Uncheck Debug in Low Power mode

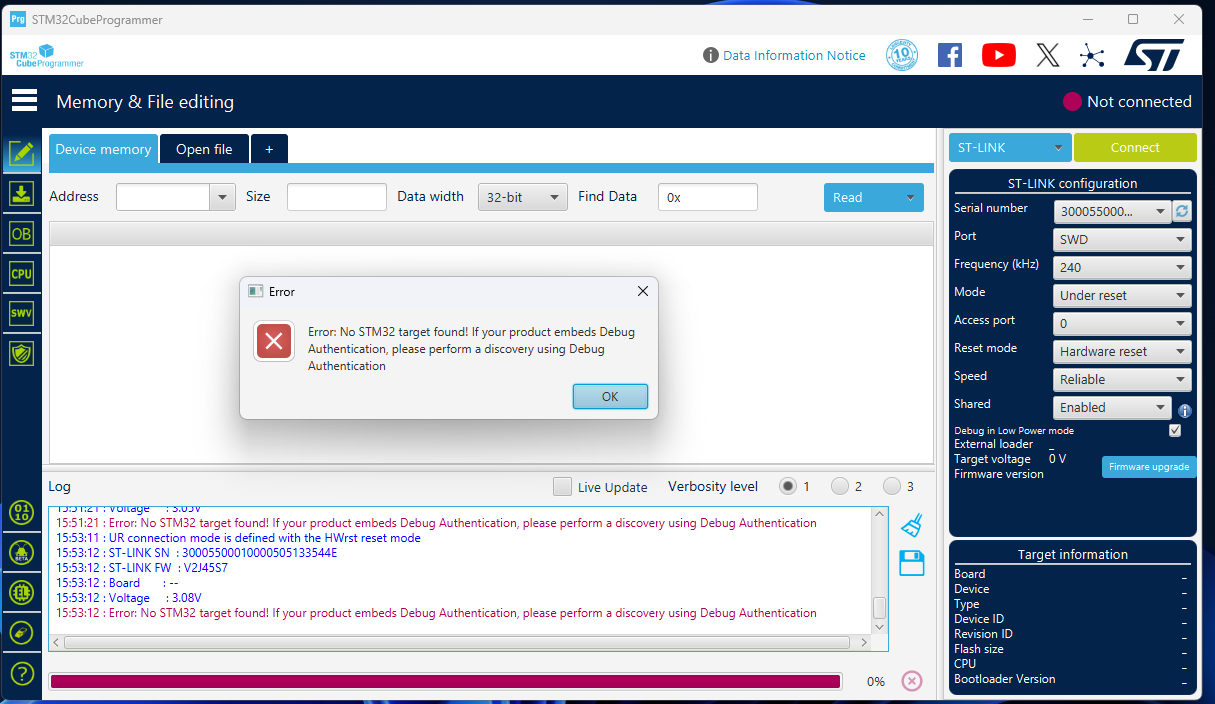coord(1175,430)
